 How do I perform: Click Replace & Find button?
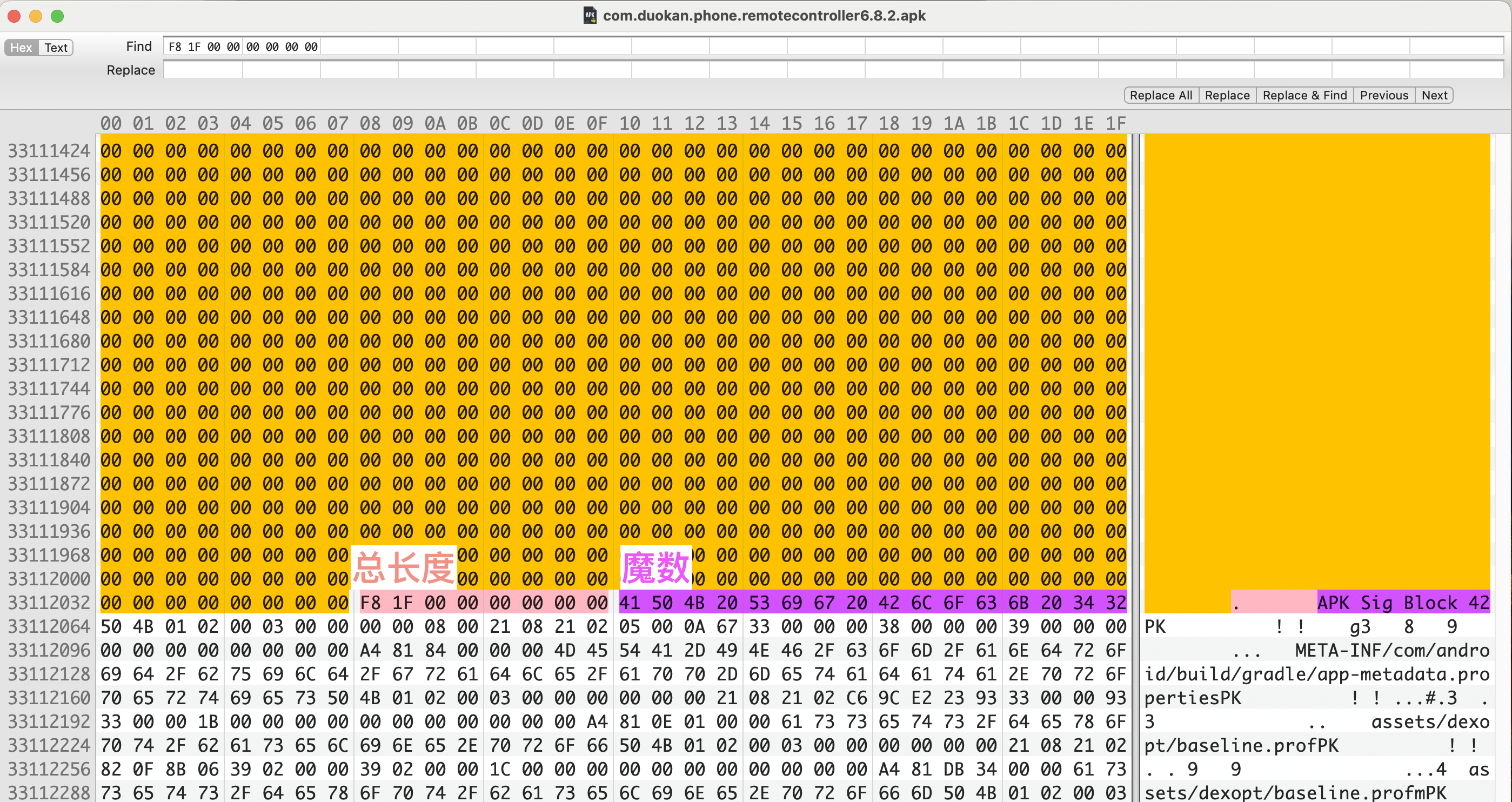(x=1304, y=95)
